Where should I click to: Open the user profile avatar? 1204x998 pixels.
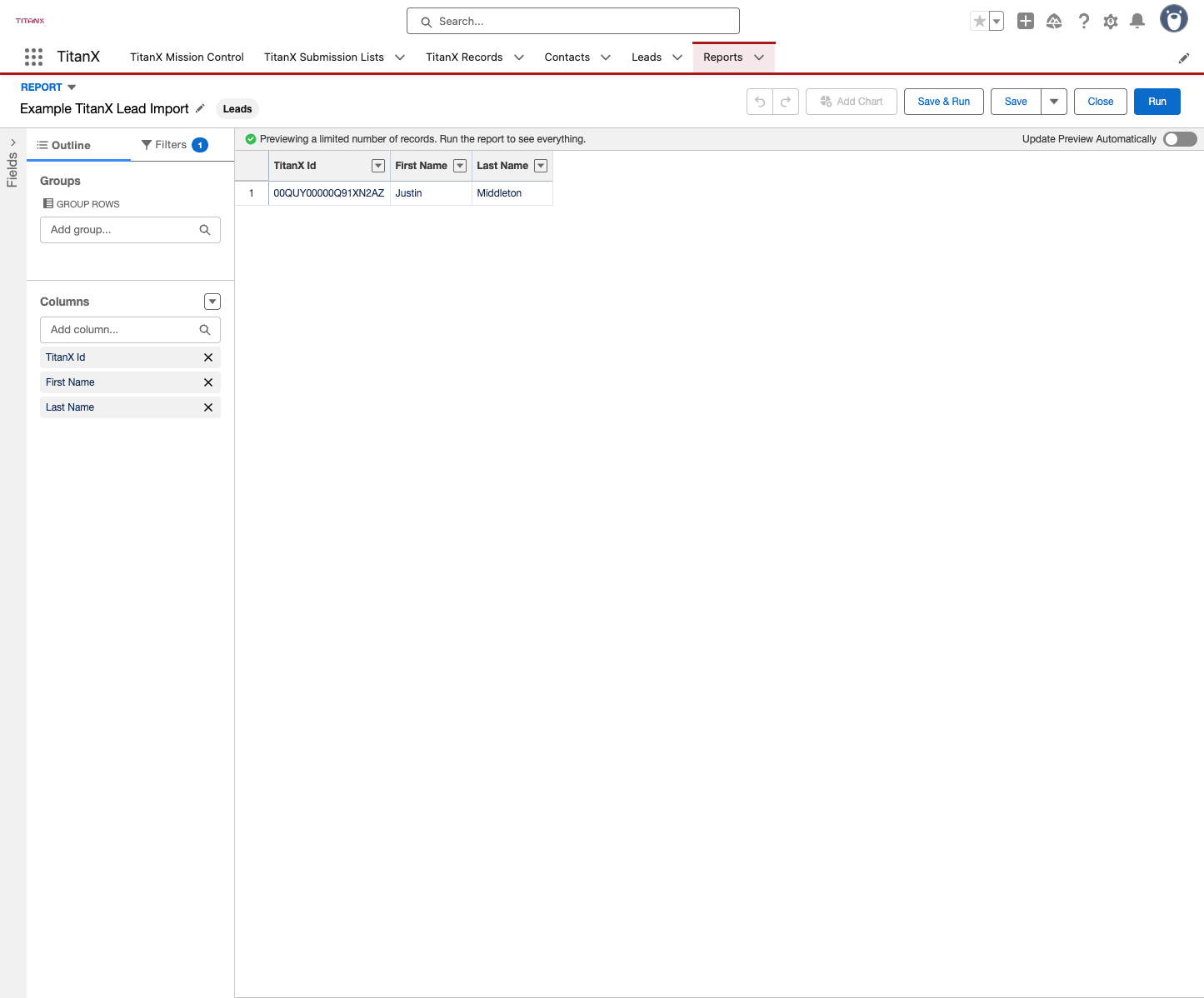(1174, 19)
